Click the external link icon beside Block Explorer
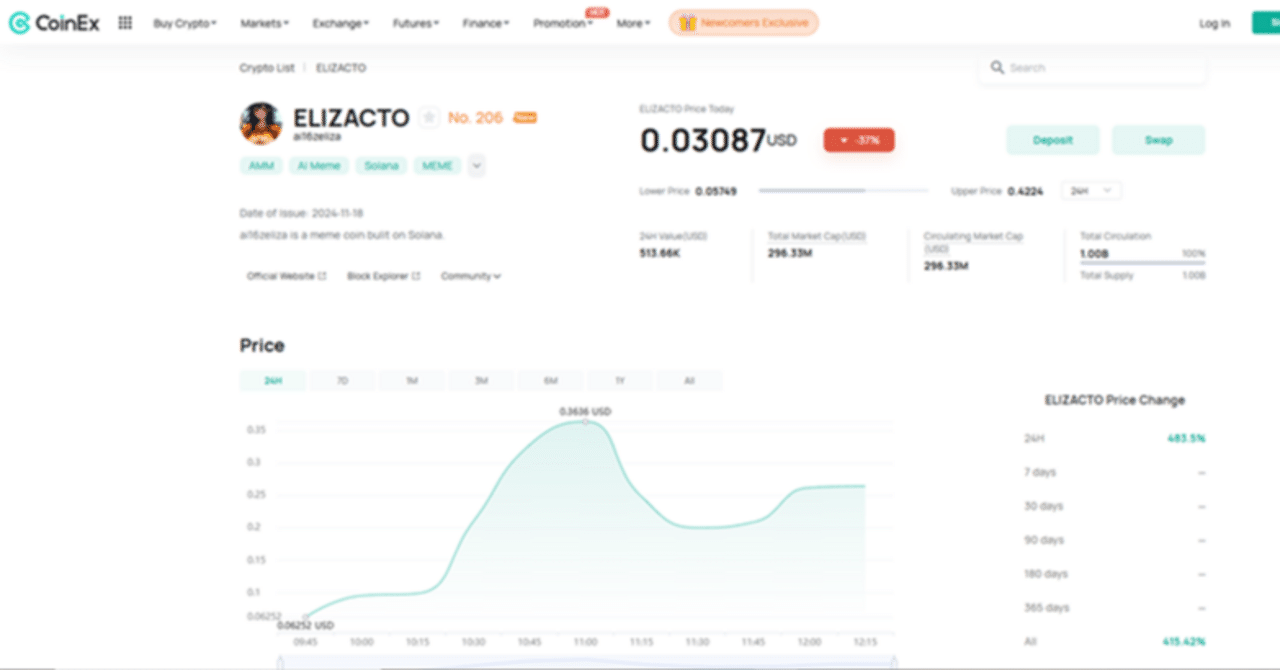The image size is (1280, 670). coord(415,275)
